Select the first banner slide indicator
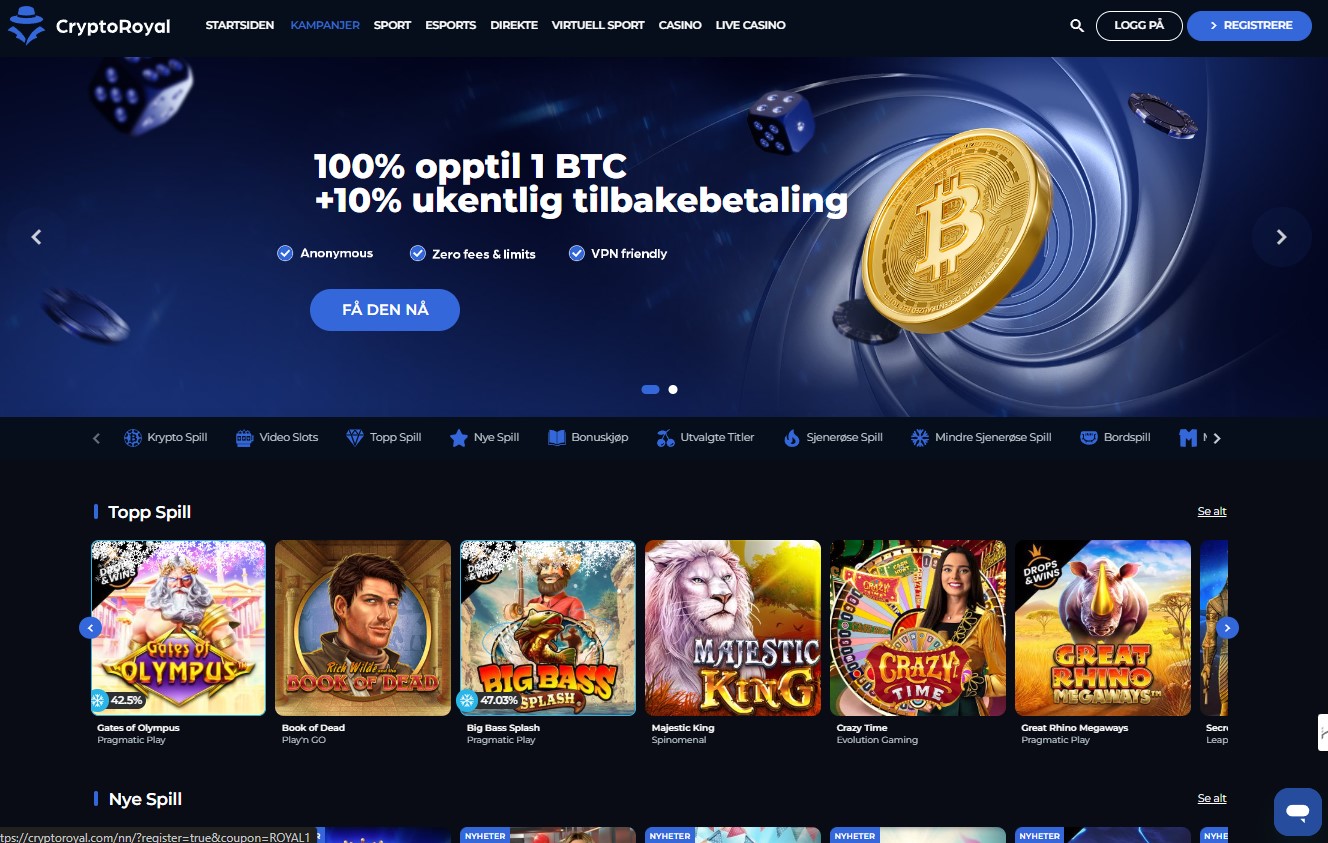Viewport: 1328px width, 843px height. 650,390
